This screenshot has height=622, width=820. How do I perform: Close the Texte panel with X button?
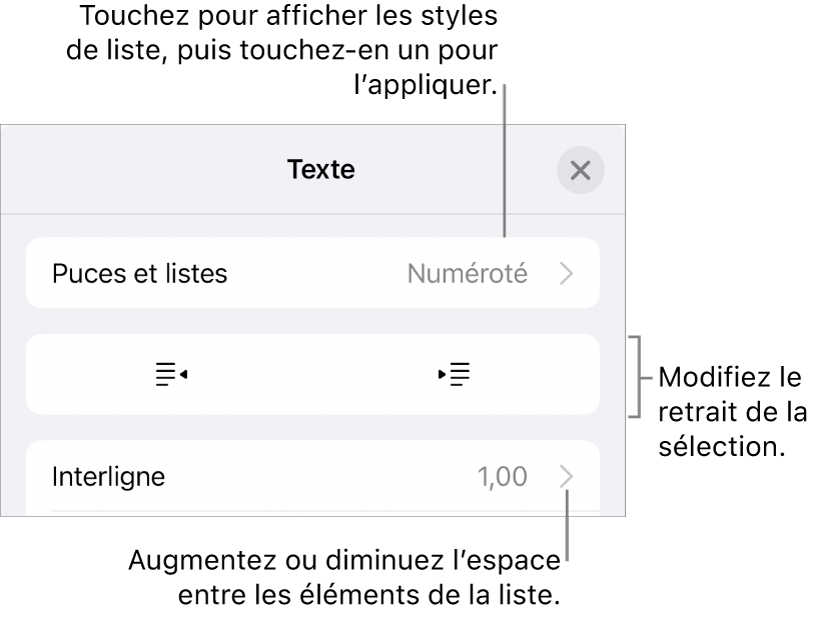tap(580, 171)
